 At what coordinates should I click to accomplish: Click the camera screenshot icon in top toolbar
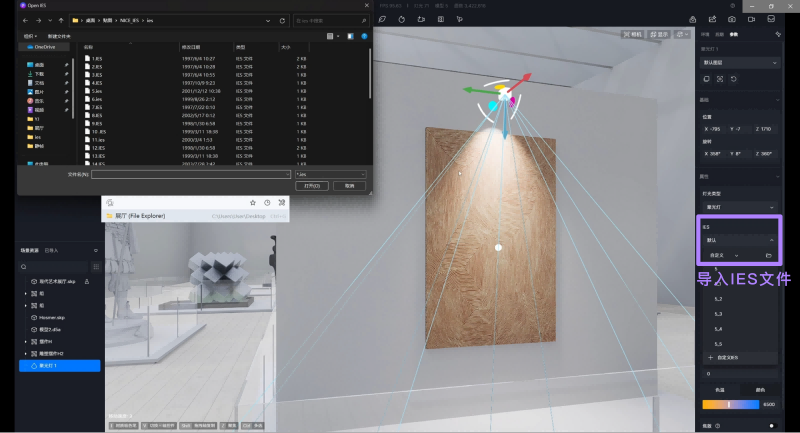click(732, 18)
